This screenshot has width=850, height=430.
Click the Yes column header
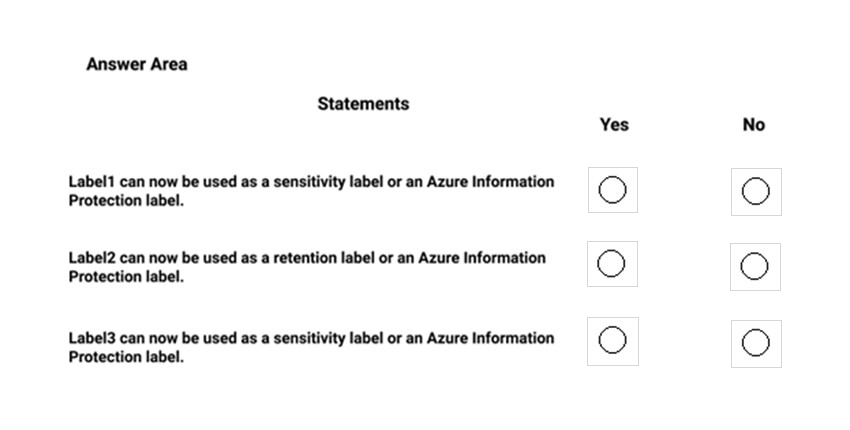point(614,125)
